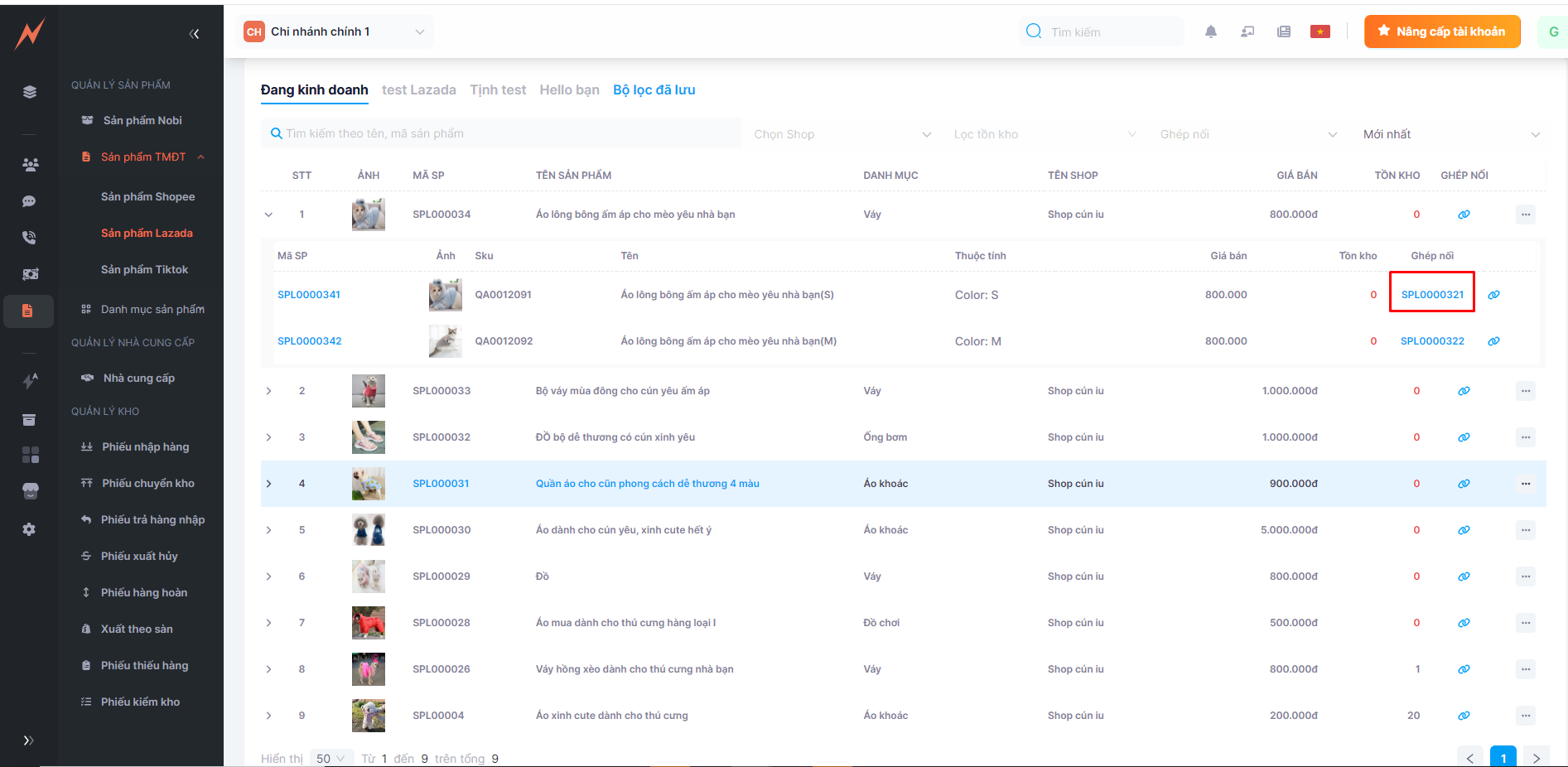Open the Mới nhất sort dropdown
This screenshot has width=1568, height=767.
[1450, 134]
